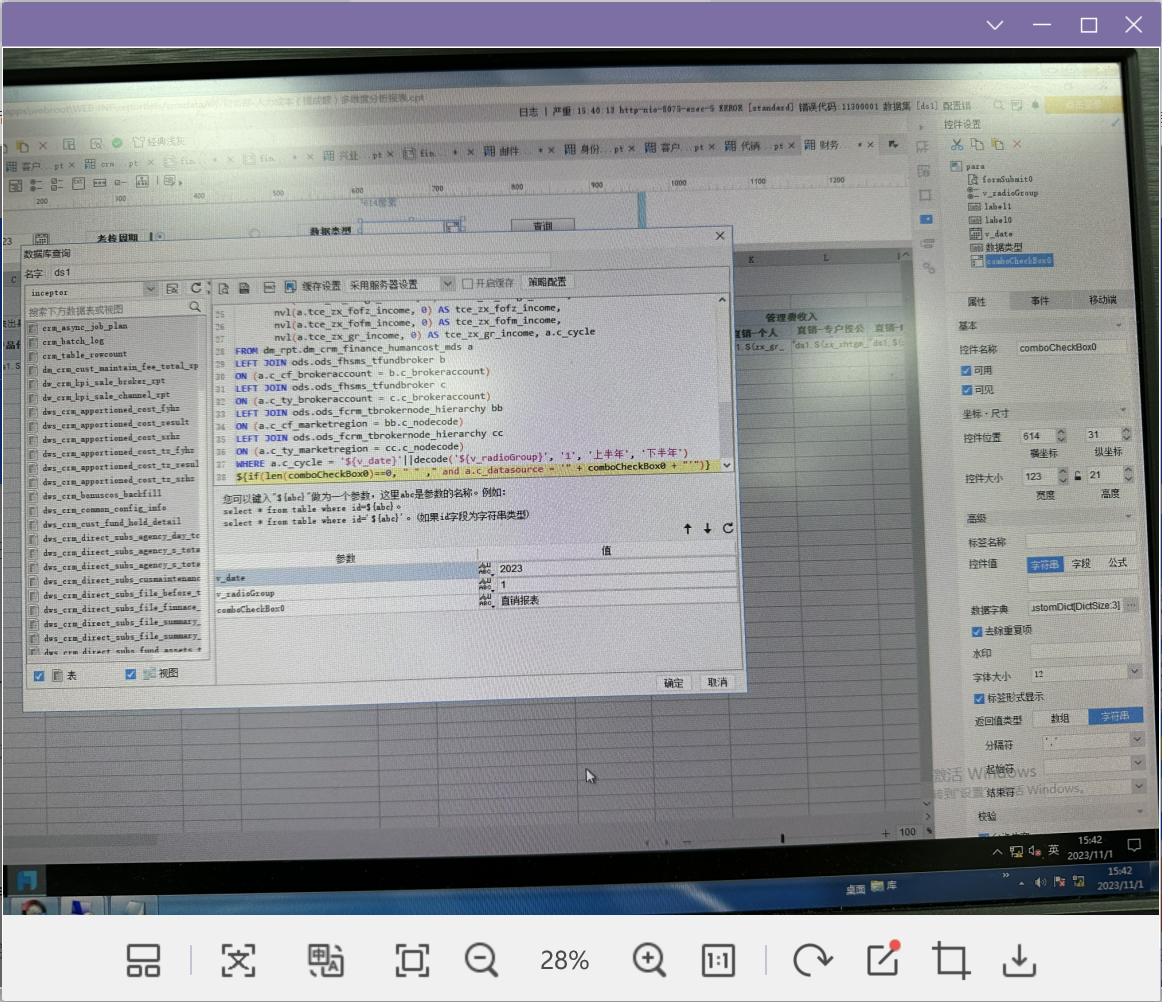
Task: Click the save icon in SQL toolbar
Action: [x=244, y=288]
